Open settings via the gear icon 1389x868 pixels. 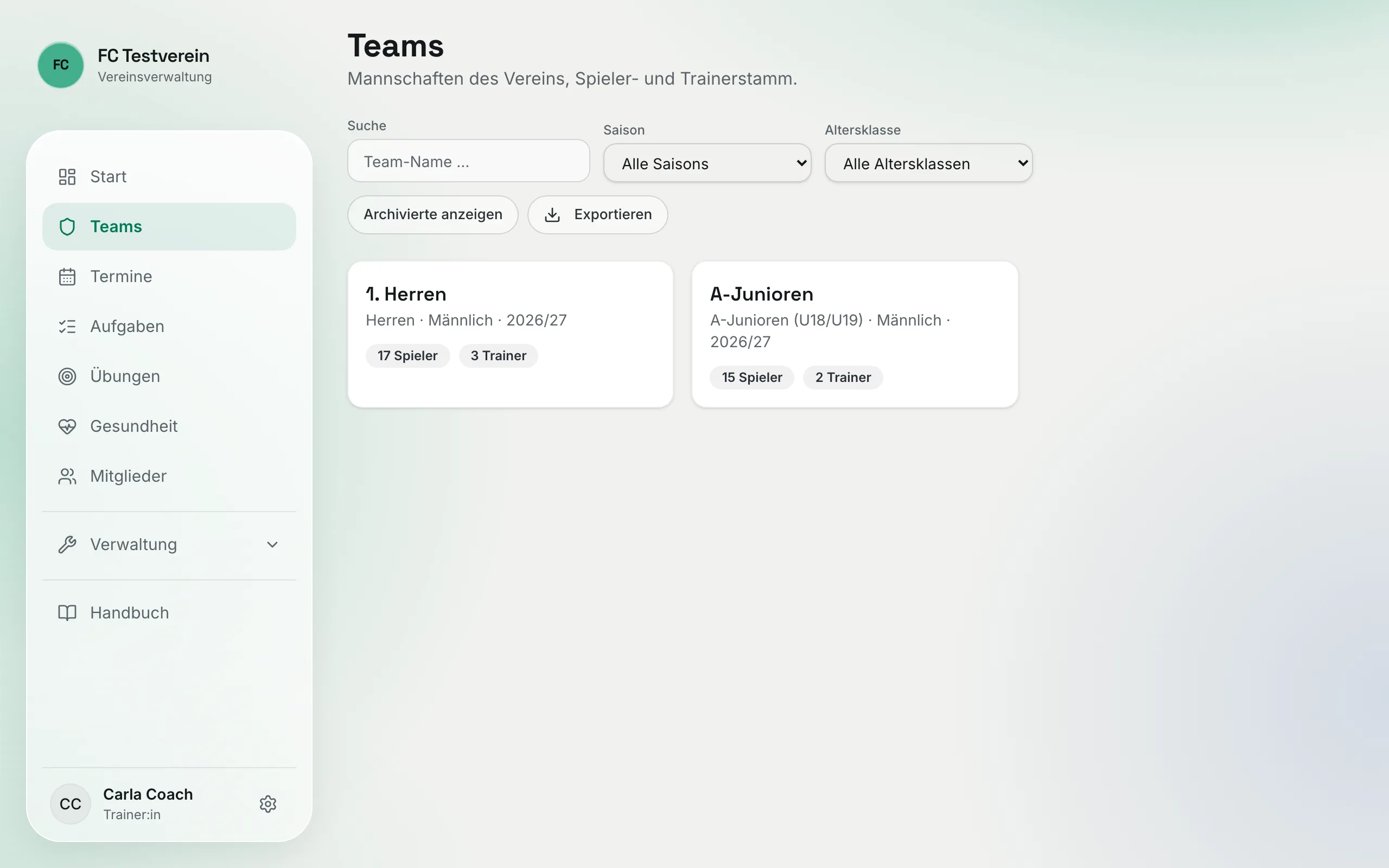[x=268, y=803]
